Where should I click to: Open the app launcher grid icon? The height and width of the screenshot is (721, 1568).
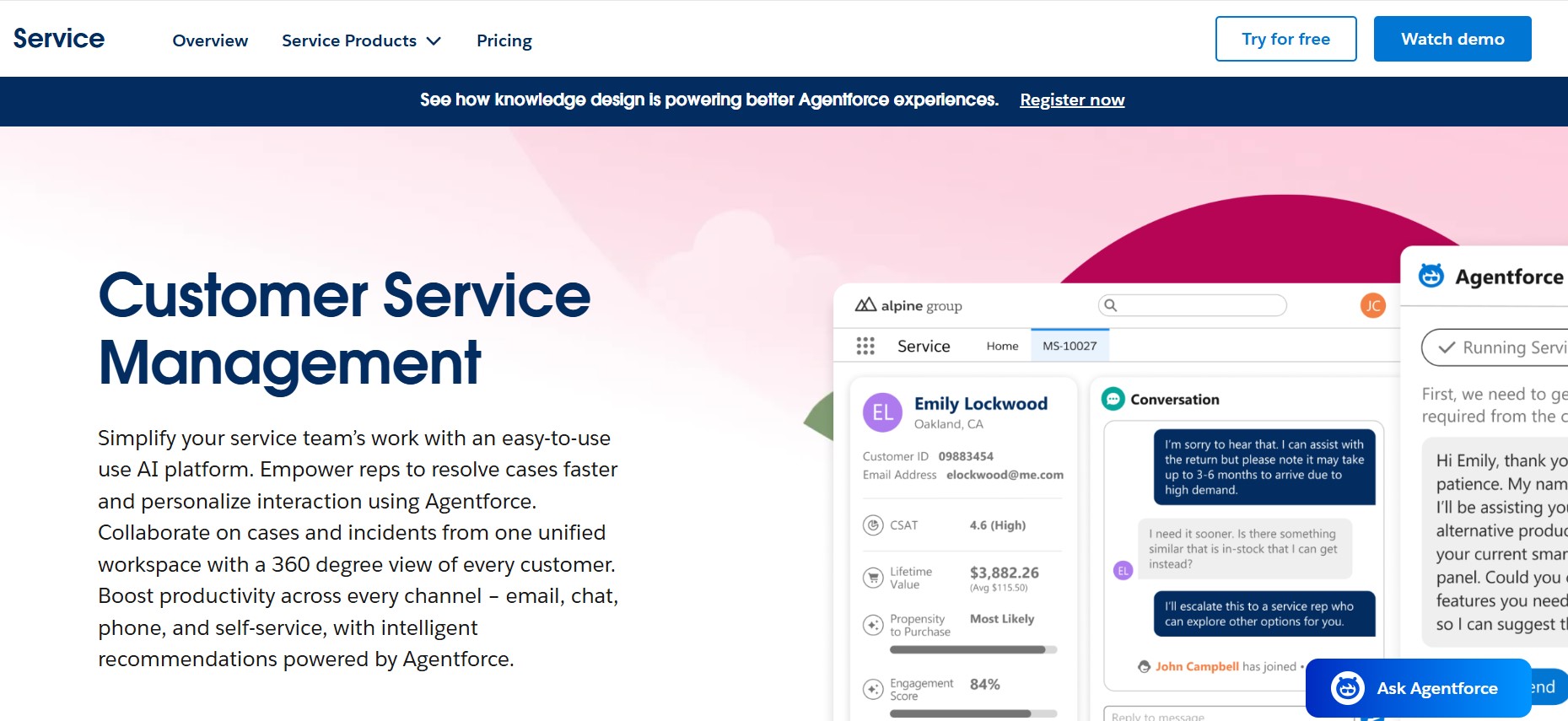pyautogui.click(x=865, y=346)
